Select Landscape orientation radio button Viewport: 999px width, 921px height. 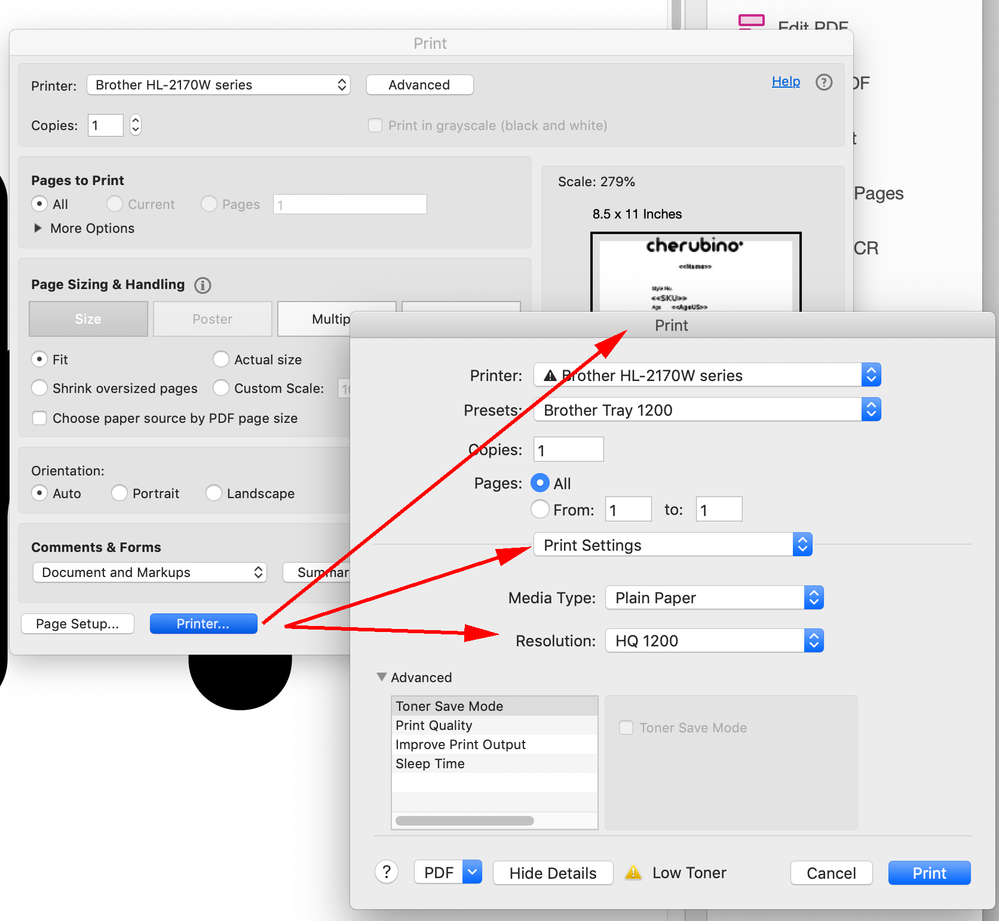click(x=213, y=493)
